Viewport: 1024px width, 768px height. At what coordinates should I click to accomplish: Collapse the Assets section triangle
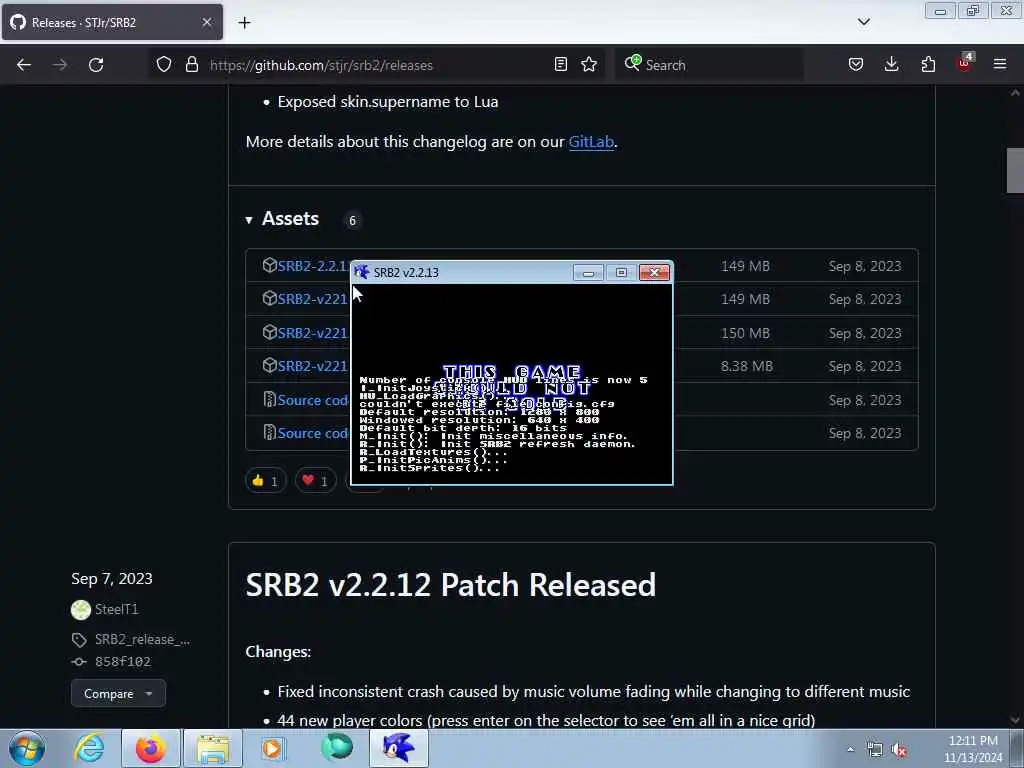(249, 220)
